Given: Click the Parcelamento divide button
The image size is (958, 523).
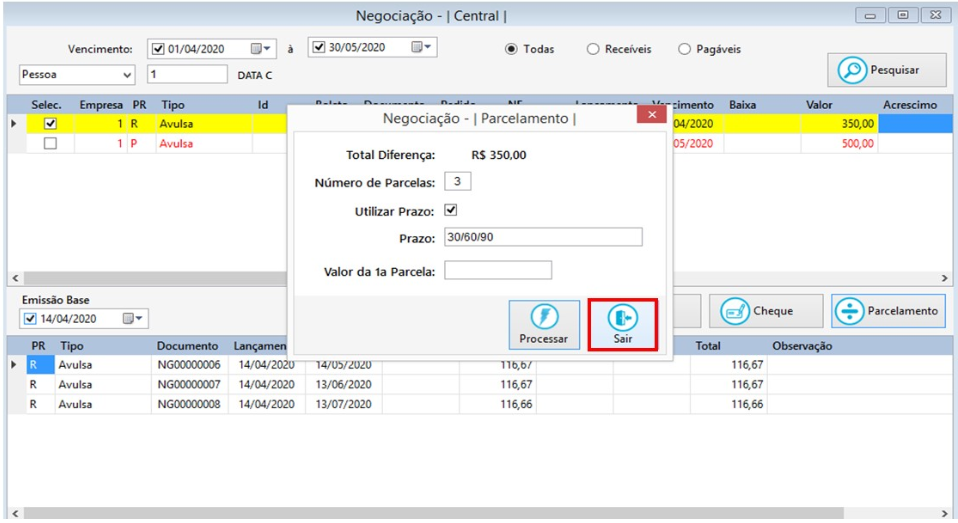Looking at the screenshot, I should tap(888, 311).
